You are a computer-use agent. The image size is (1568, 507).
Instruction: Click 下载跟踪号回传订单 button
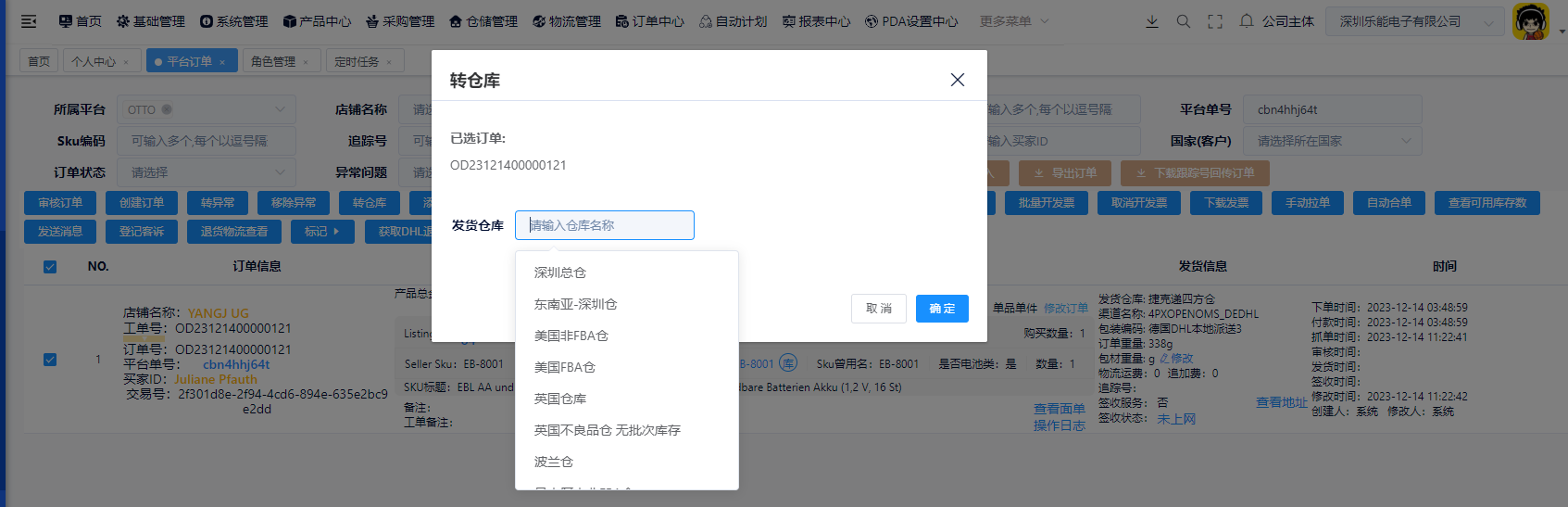1195,173
